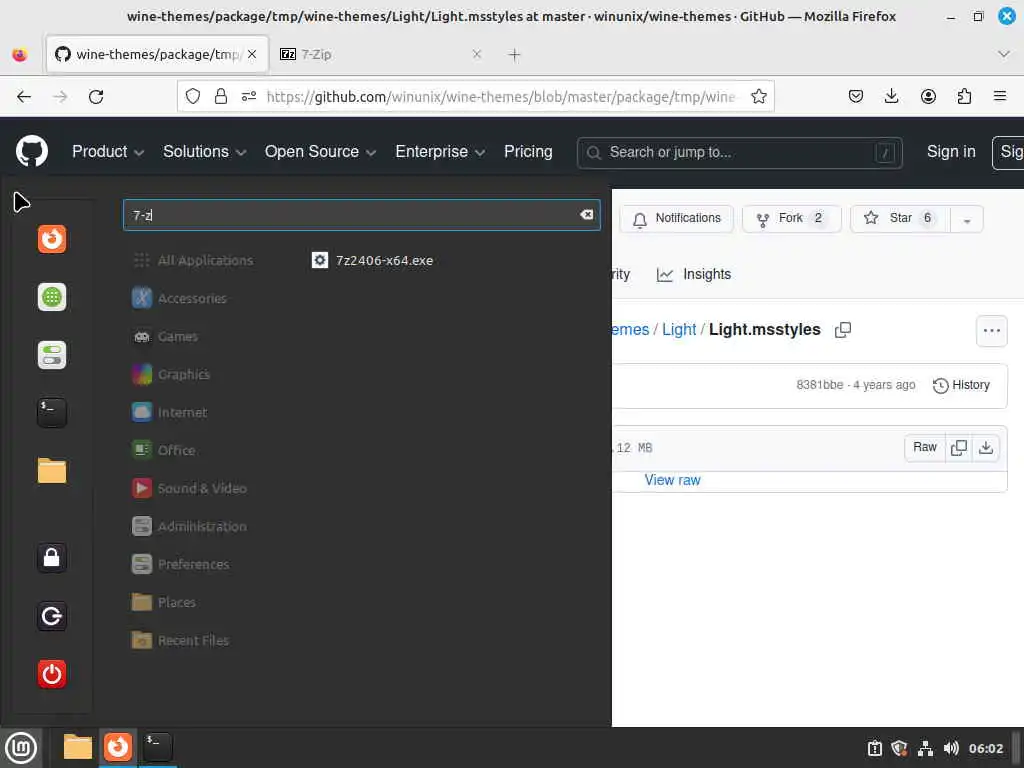Viewport: 1024px width, 768px height.
Task: Save page to Pocket icon
Action: coord(856,97)
